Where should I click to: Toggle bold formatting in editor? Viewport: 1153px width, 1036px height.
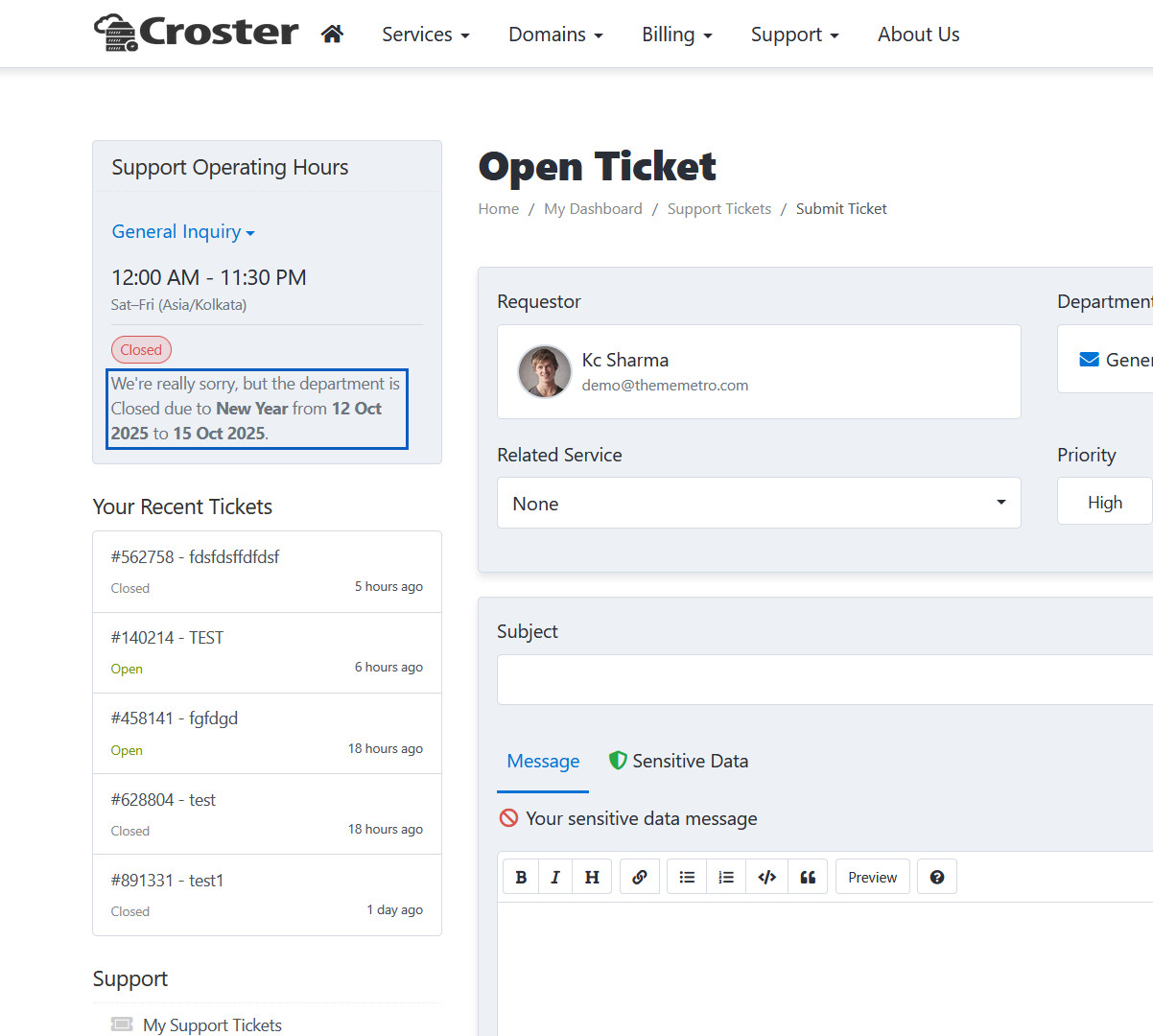click(x=521, y=877)
